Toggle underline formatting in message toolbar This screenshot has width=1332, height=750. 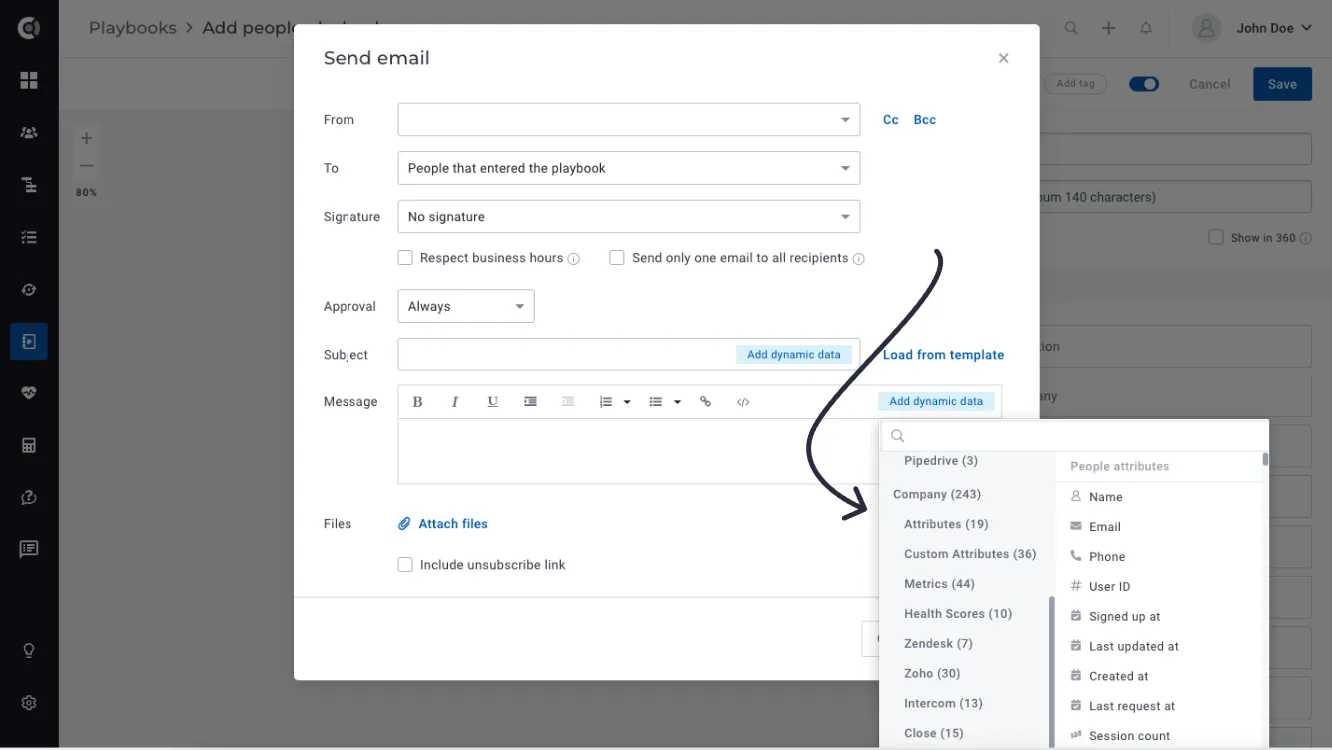493,402
